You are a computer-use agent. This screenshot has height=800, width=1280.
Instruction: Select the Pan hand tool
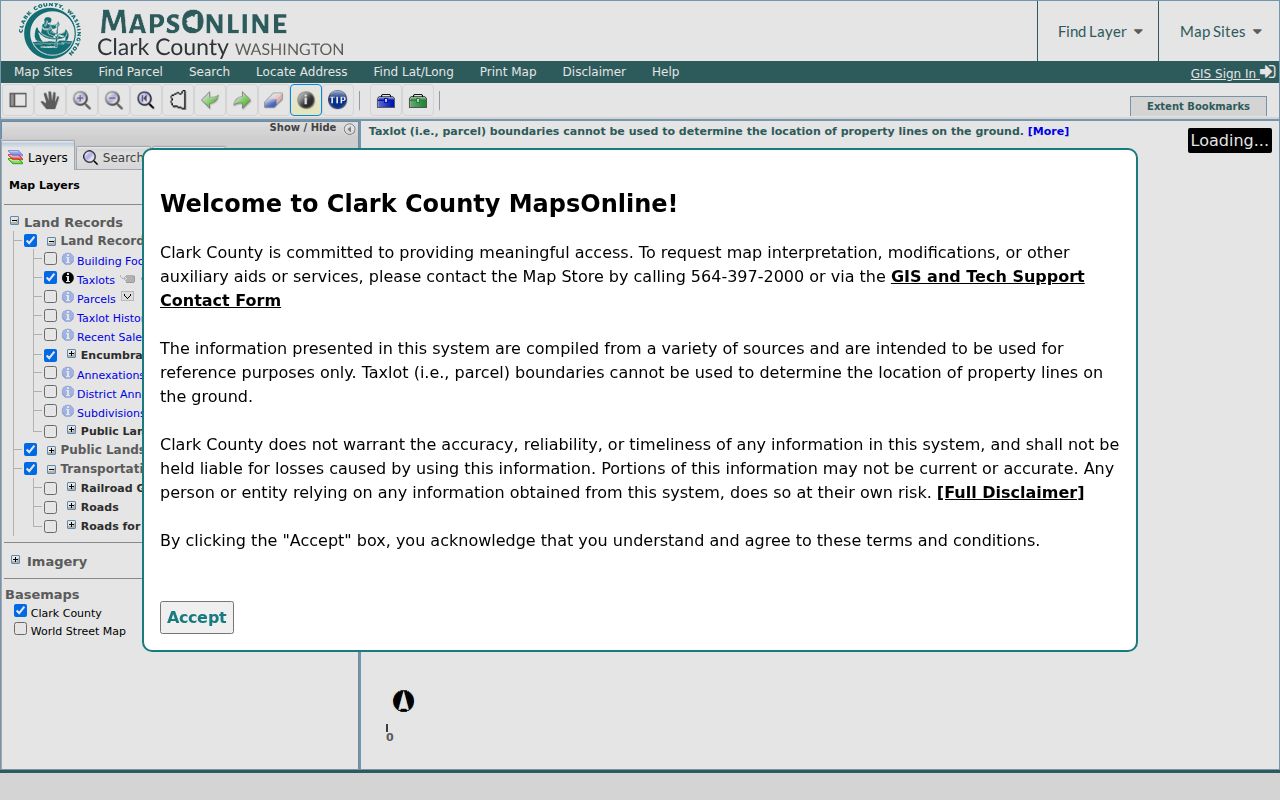tap(50, 100)
